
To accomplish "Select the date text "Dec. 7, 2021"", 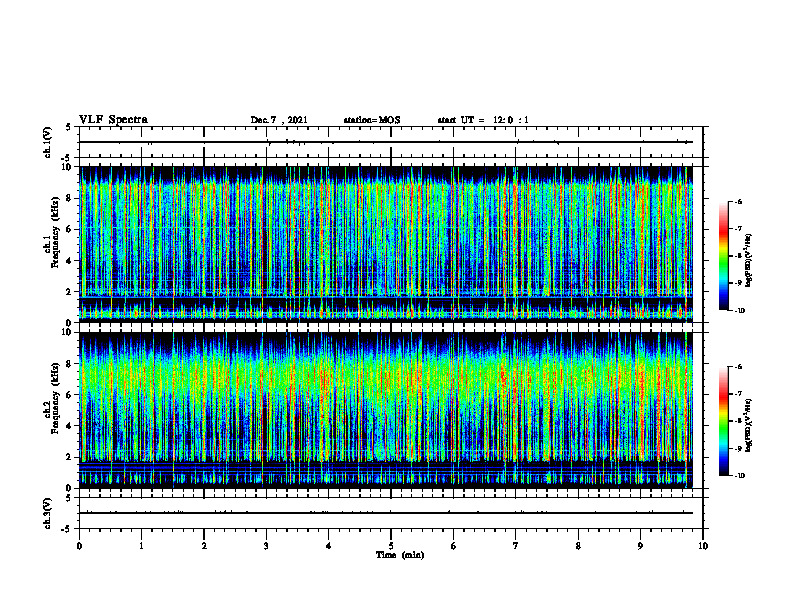I will point(279,120).
